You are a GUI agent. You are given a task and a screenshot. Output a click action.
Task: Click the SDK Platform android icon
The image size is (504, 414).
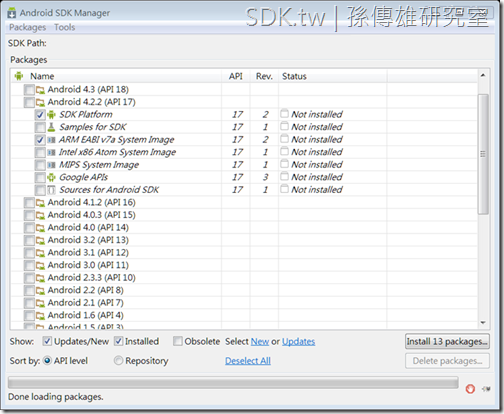[x=51, y=115]
